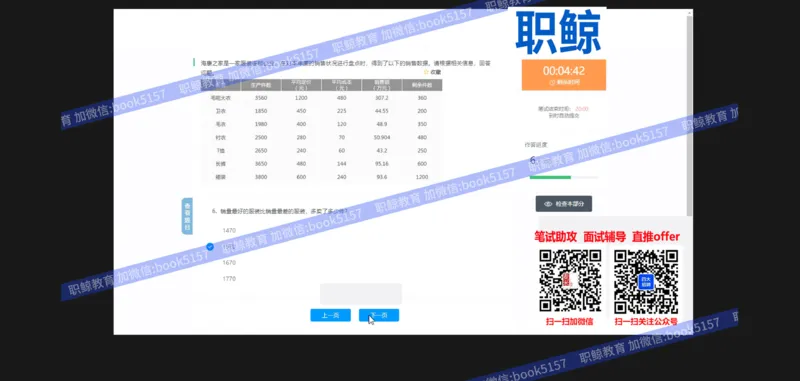Click the question 6 prompt text
Image resolution: width=800 pixels, height=381 pixels.
[281, 211]
